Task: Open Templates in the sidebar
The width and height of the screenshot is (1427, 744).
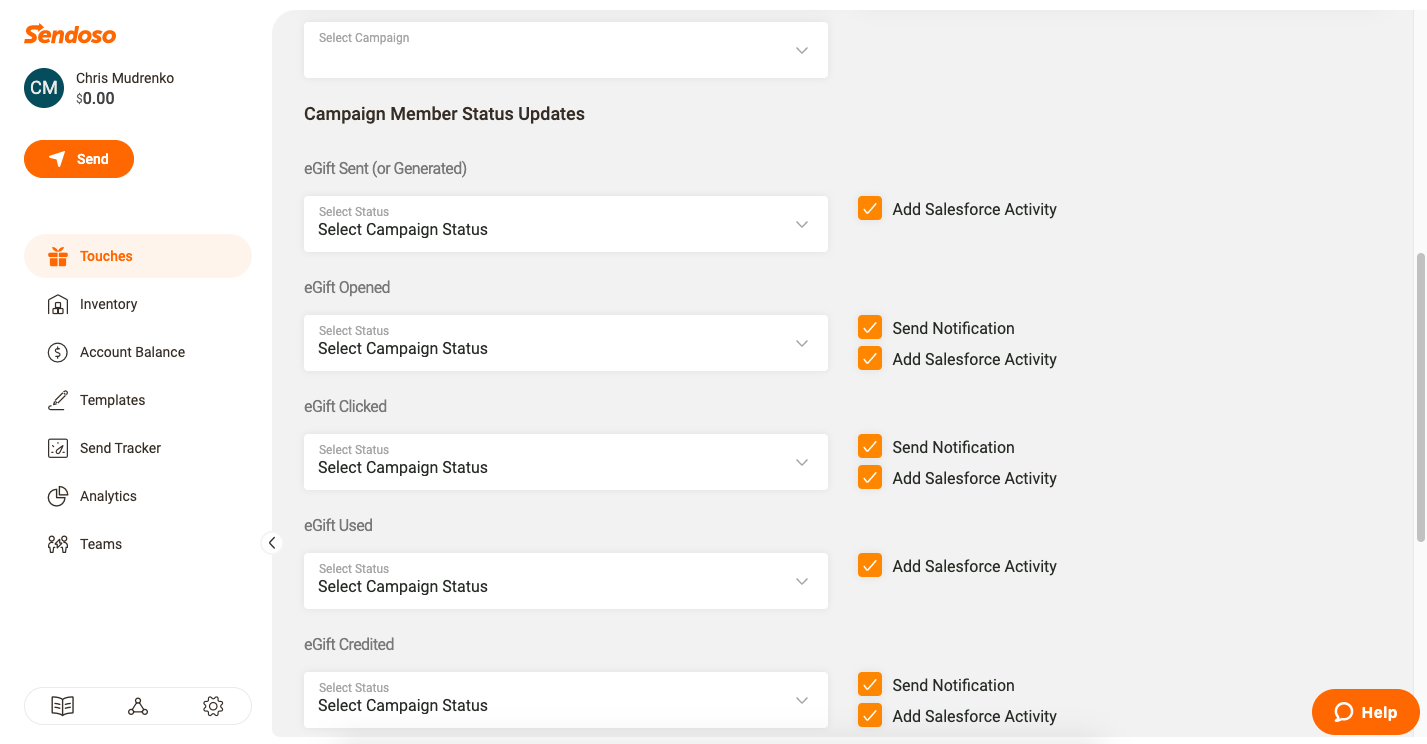Action: [x=112, y=400]
